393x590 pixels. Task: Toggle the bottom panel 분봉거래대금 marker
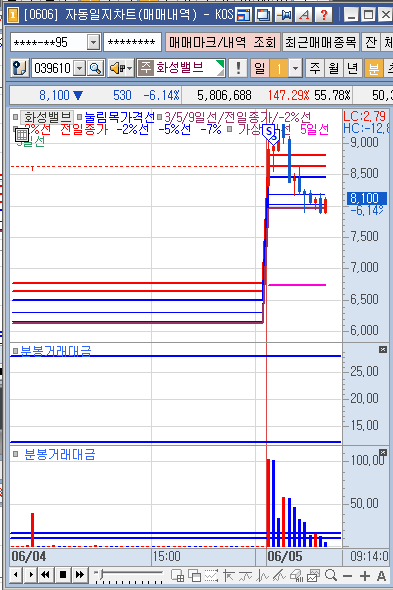pyautogui.click(x=15, y=454)
